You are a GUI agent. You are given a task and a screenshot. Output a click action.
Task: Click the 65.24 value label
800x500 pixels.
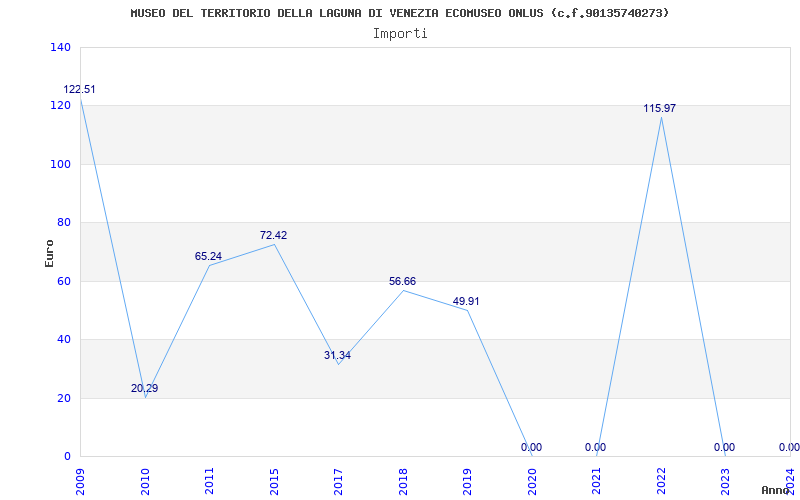click(x=208, y=257)
